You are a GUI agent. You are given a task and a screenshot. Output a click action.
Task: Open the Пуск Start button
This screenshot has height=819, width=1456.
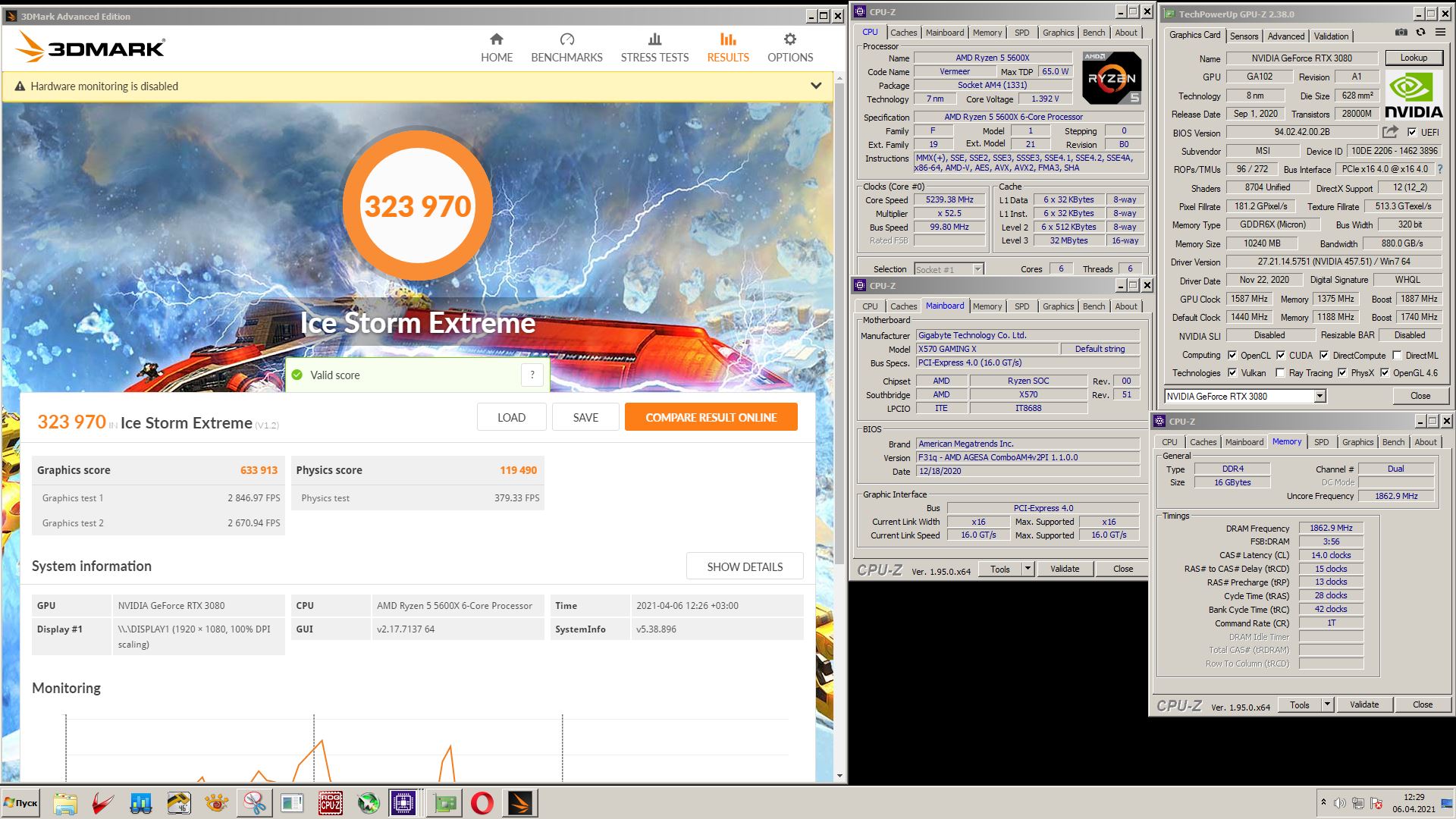pyautogui.click(x=20, y=803)
